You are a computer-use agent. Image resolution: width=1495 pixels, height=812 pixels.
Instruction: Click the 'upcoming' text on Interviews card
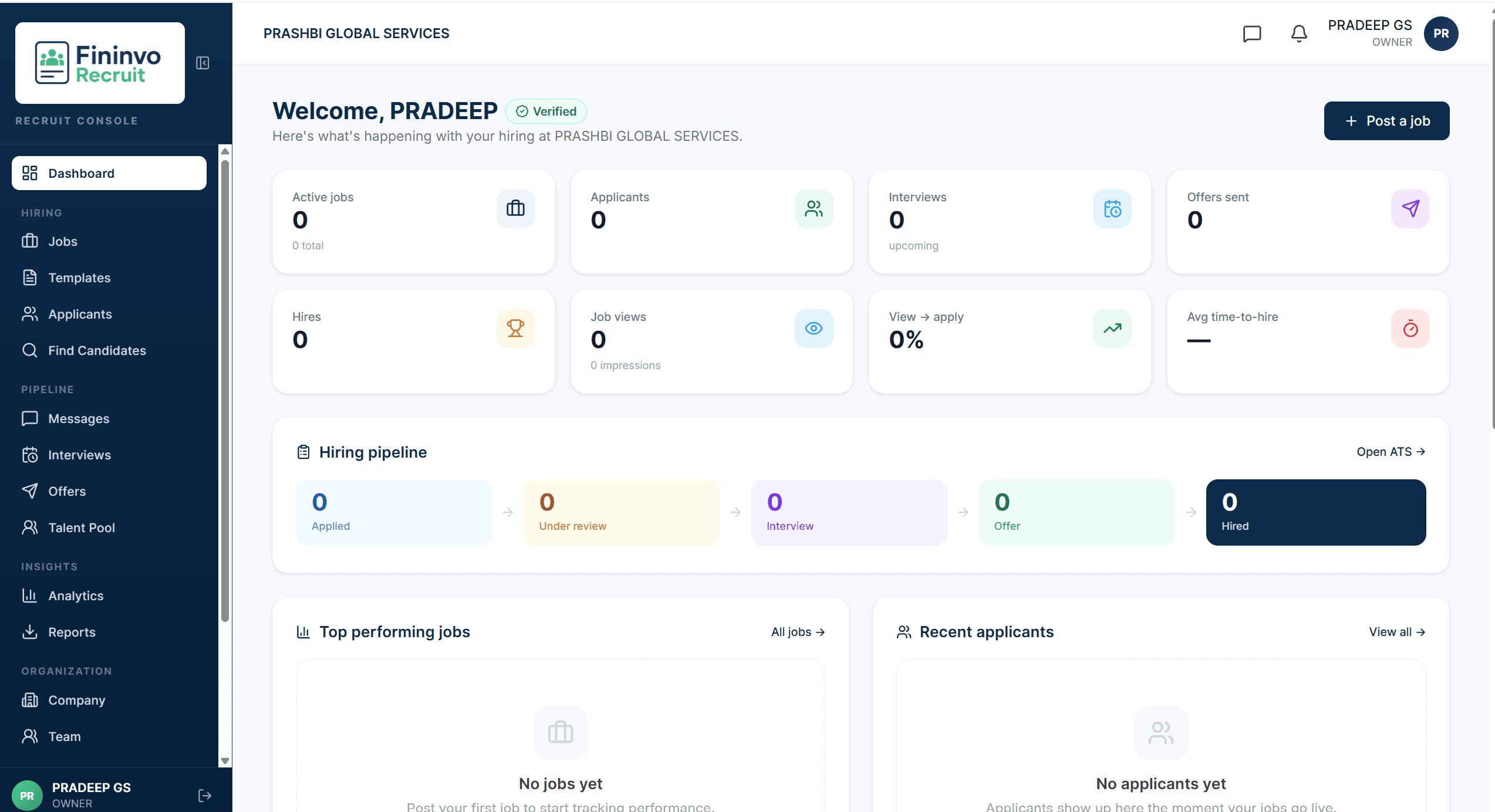(913, 246)
